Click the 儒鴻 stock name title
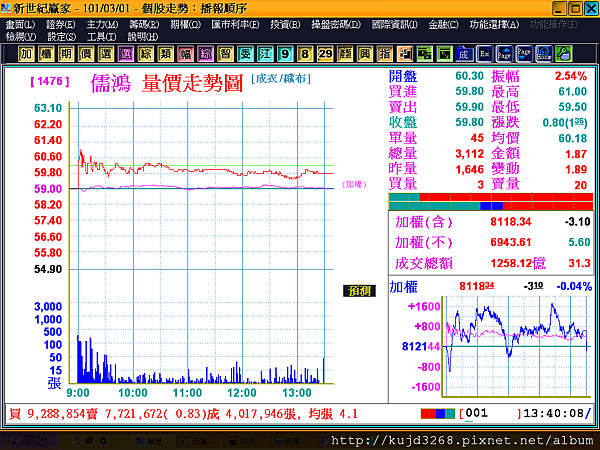600x450 pixels. pos(111,83)
